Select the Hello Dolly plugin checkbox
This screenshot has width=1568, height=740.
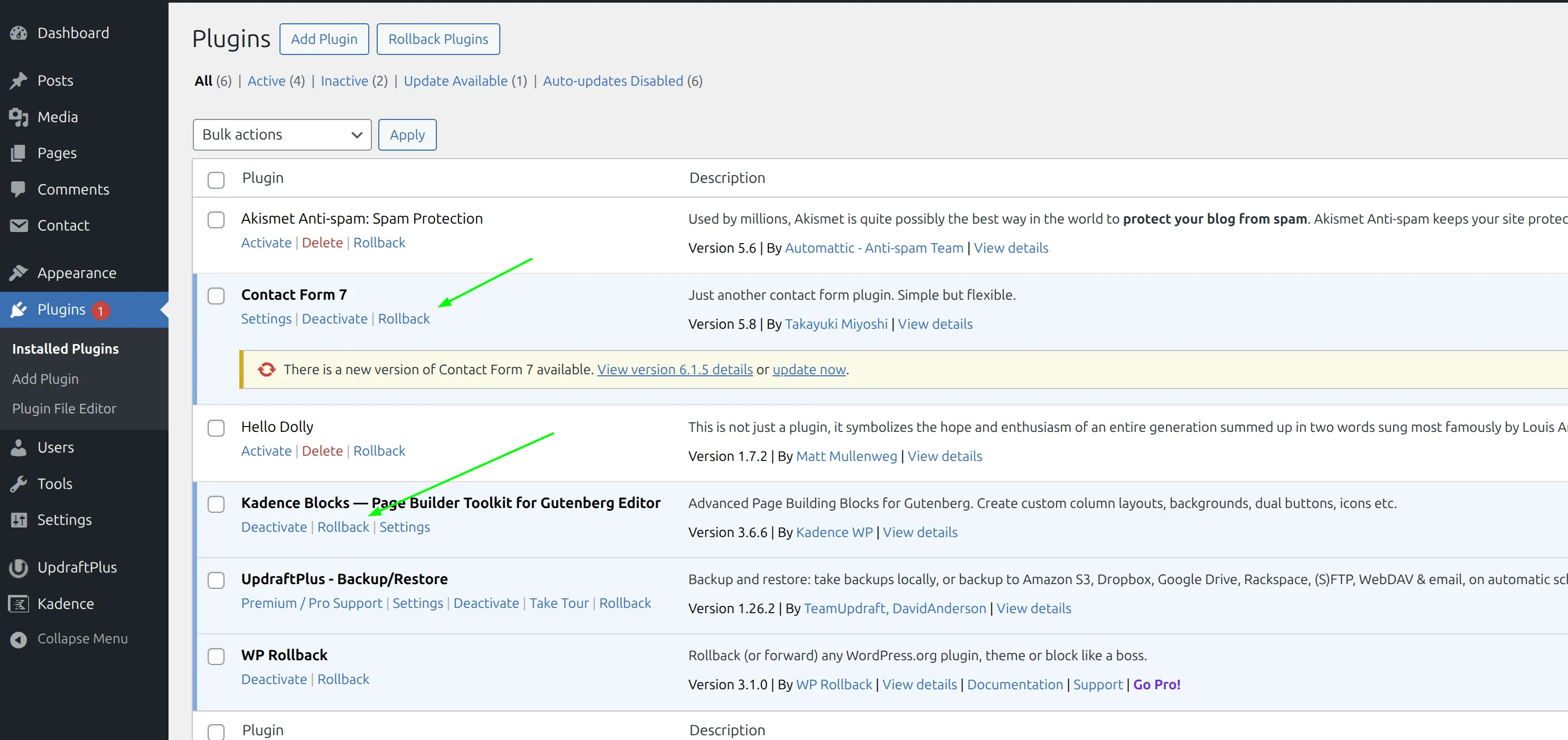coord(216,428)
